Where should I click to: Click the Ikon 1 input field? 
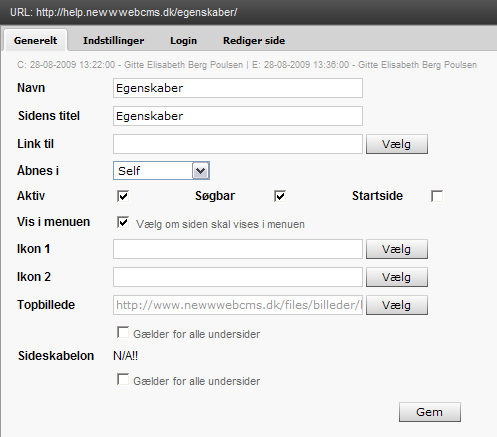[238, 249]
